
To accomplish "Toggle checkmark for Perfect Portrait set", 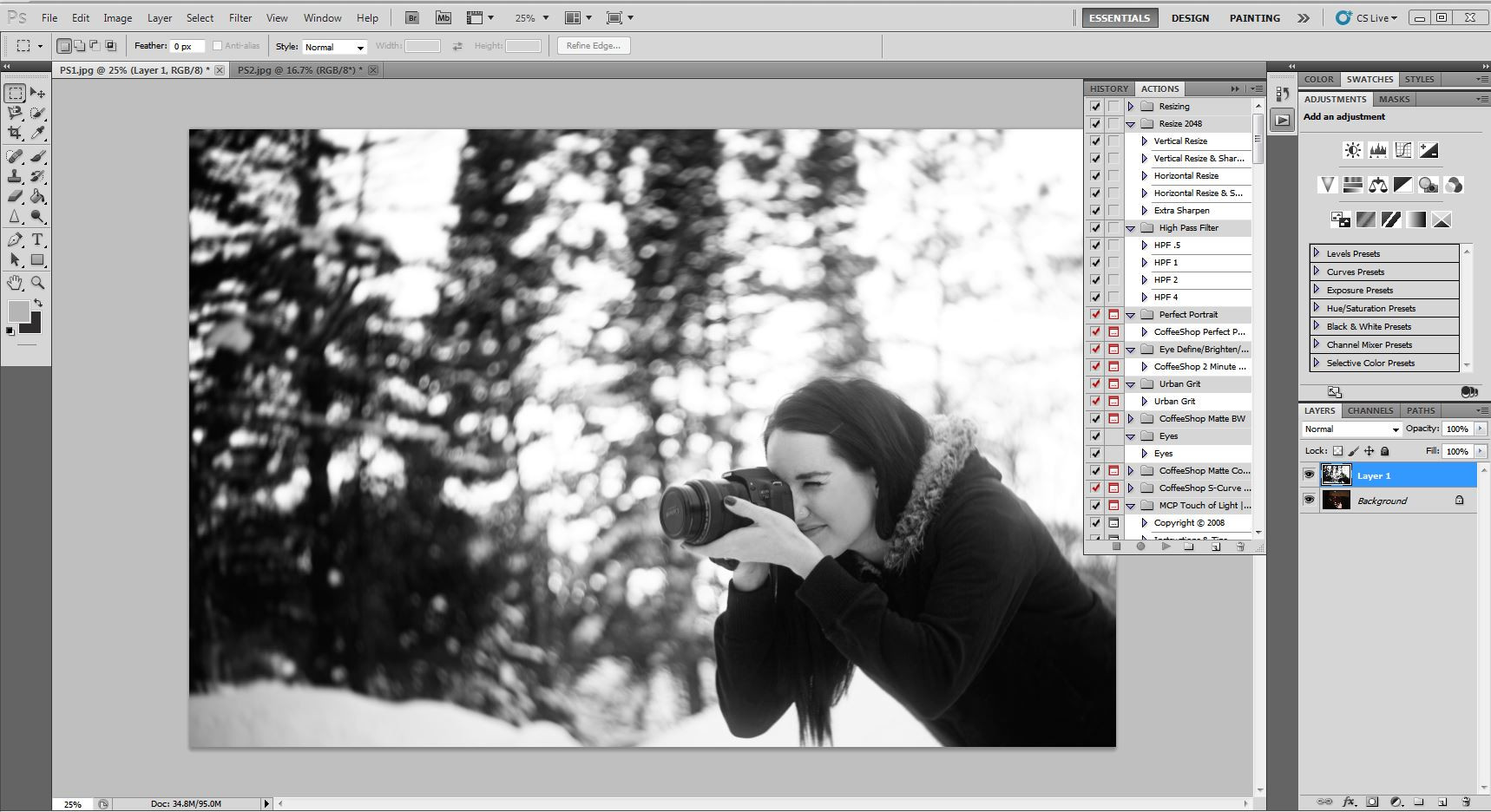I will (1095, 314).
